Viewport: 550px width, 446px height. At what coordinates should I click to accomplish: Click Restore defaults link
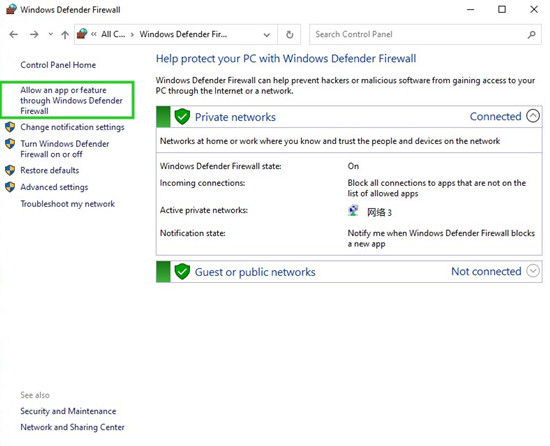(49, 170)
